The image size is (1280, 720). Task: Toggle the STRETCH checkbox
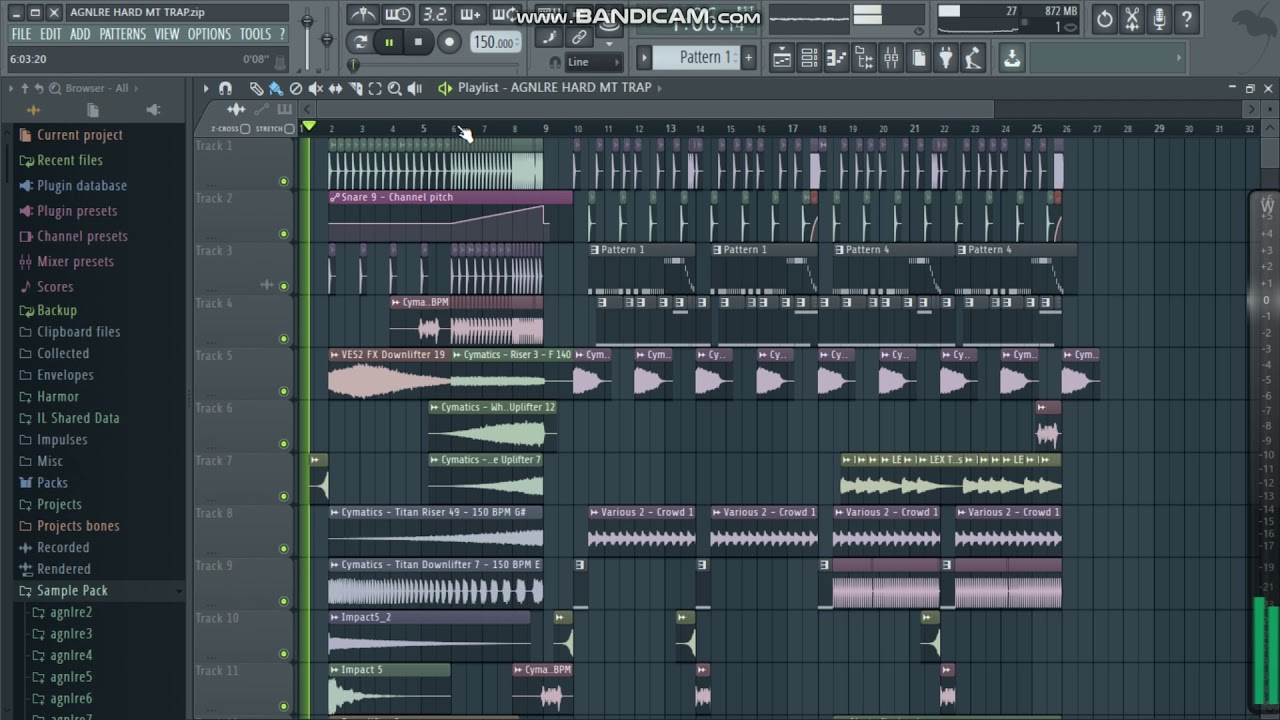coord(290,129)
